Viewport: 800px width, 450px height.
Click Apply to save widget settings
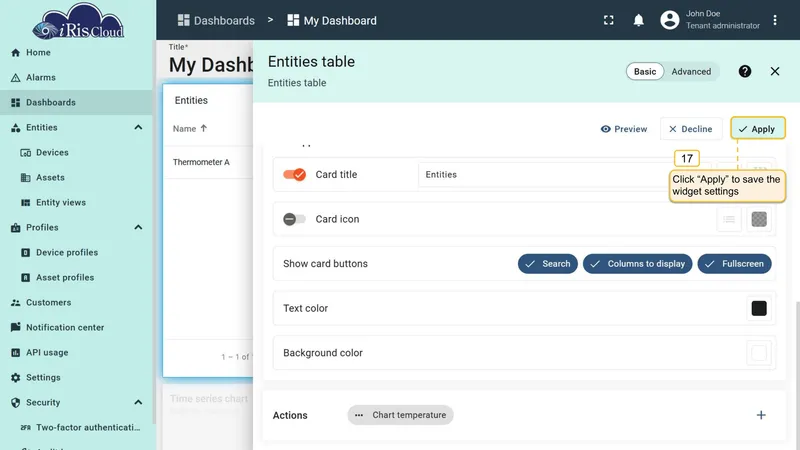point(758,129)
